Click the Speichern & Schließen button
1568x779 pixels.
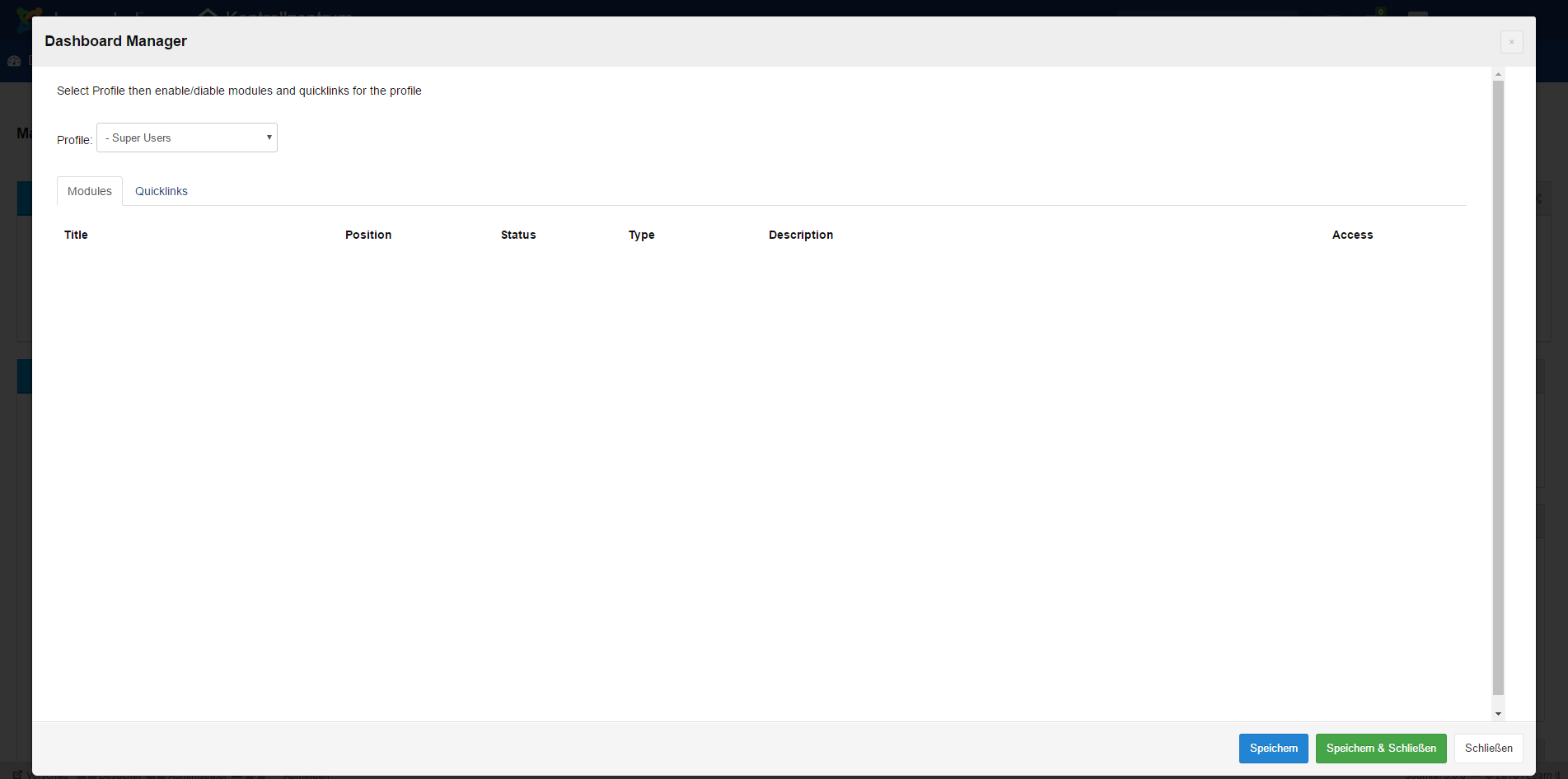(1381, 749)
